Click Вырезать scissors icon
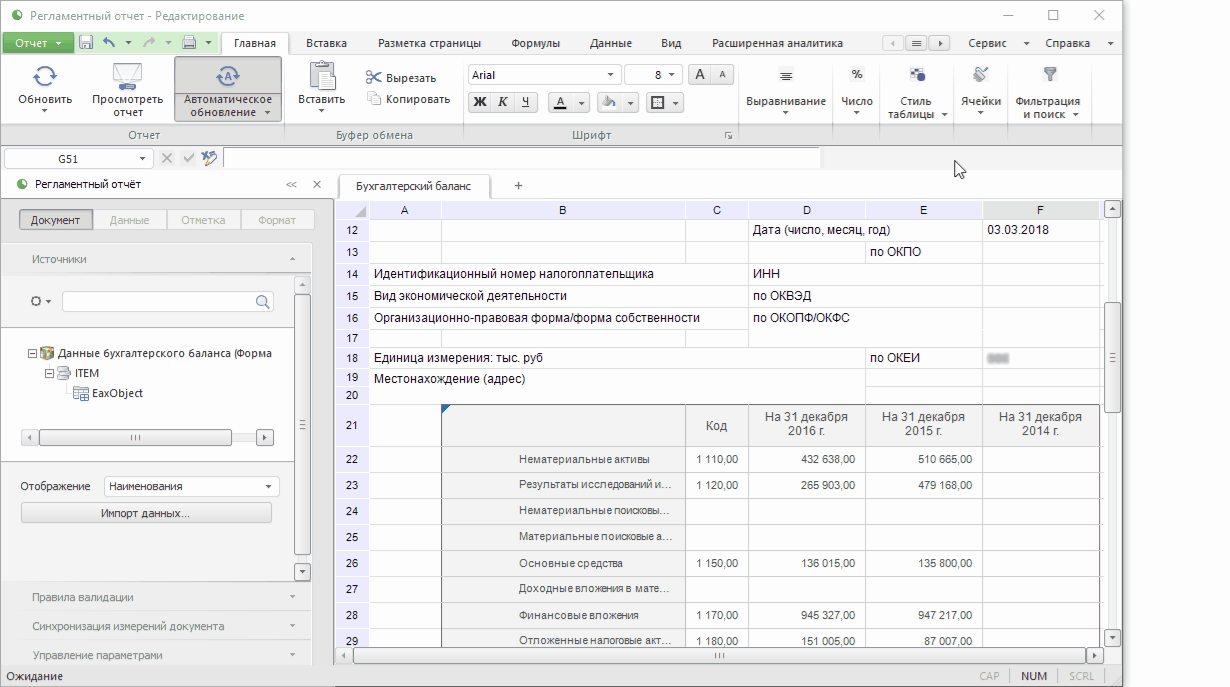Image resolution: width=1230 pixels, height=687 pixels. 374,78
